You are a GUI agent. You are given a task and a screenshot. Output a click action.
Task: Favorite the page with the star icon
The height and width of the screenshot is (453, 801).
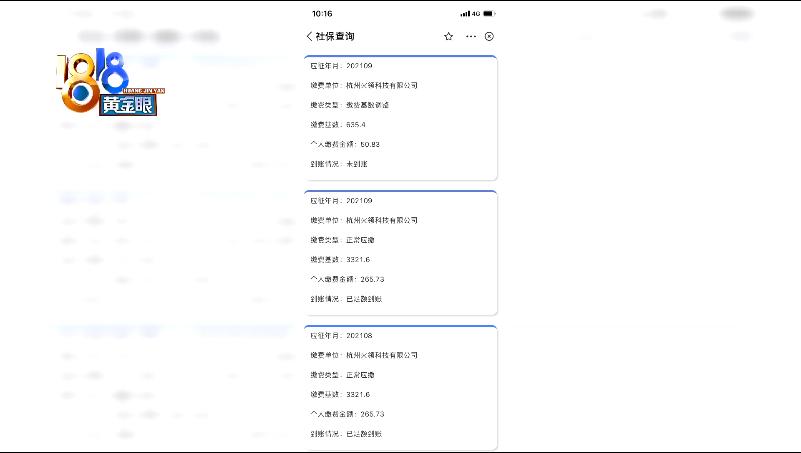point(448,36)
